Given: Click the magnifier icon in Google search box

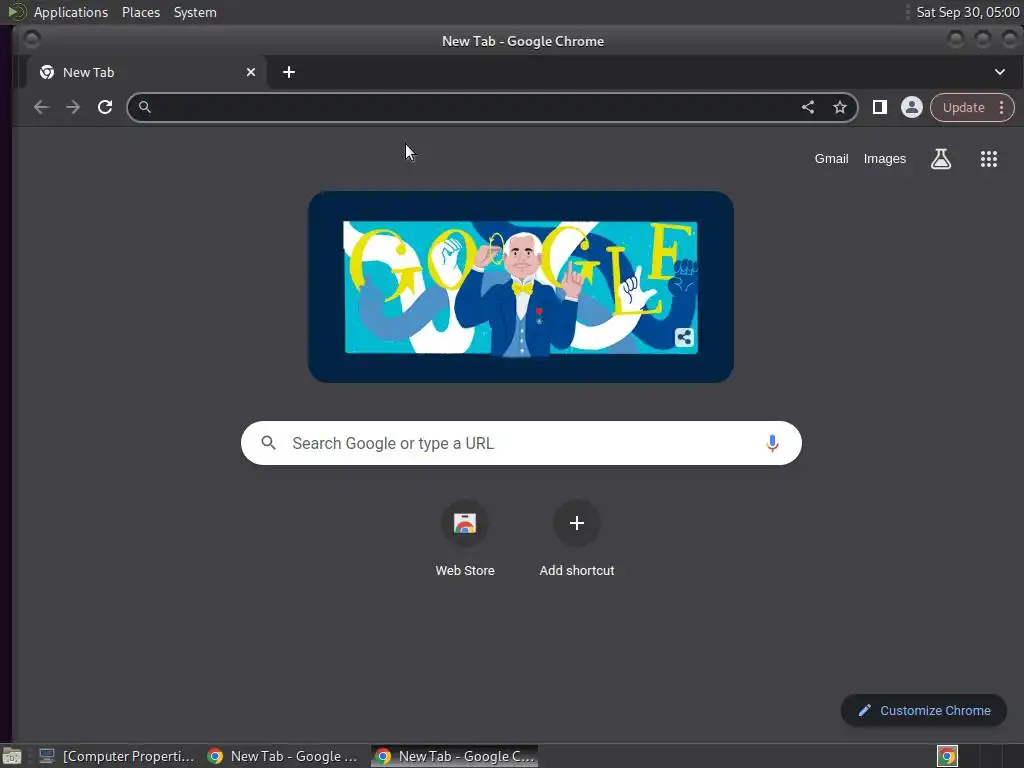Looking at the screenshot, I should (x=268, y=443).
